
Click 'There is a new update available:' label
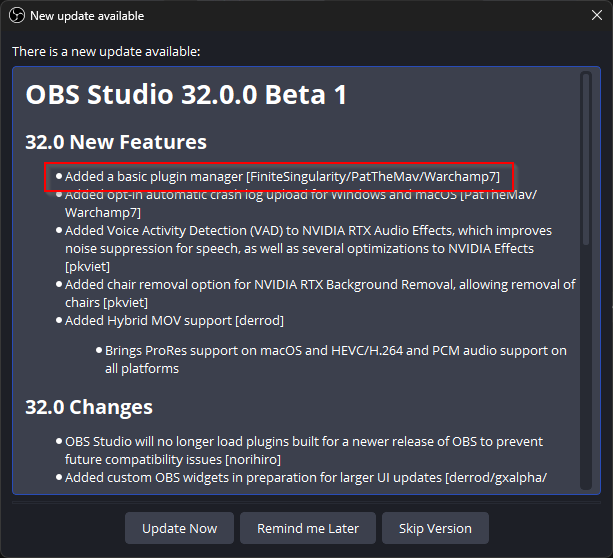106,52
